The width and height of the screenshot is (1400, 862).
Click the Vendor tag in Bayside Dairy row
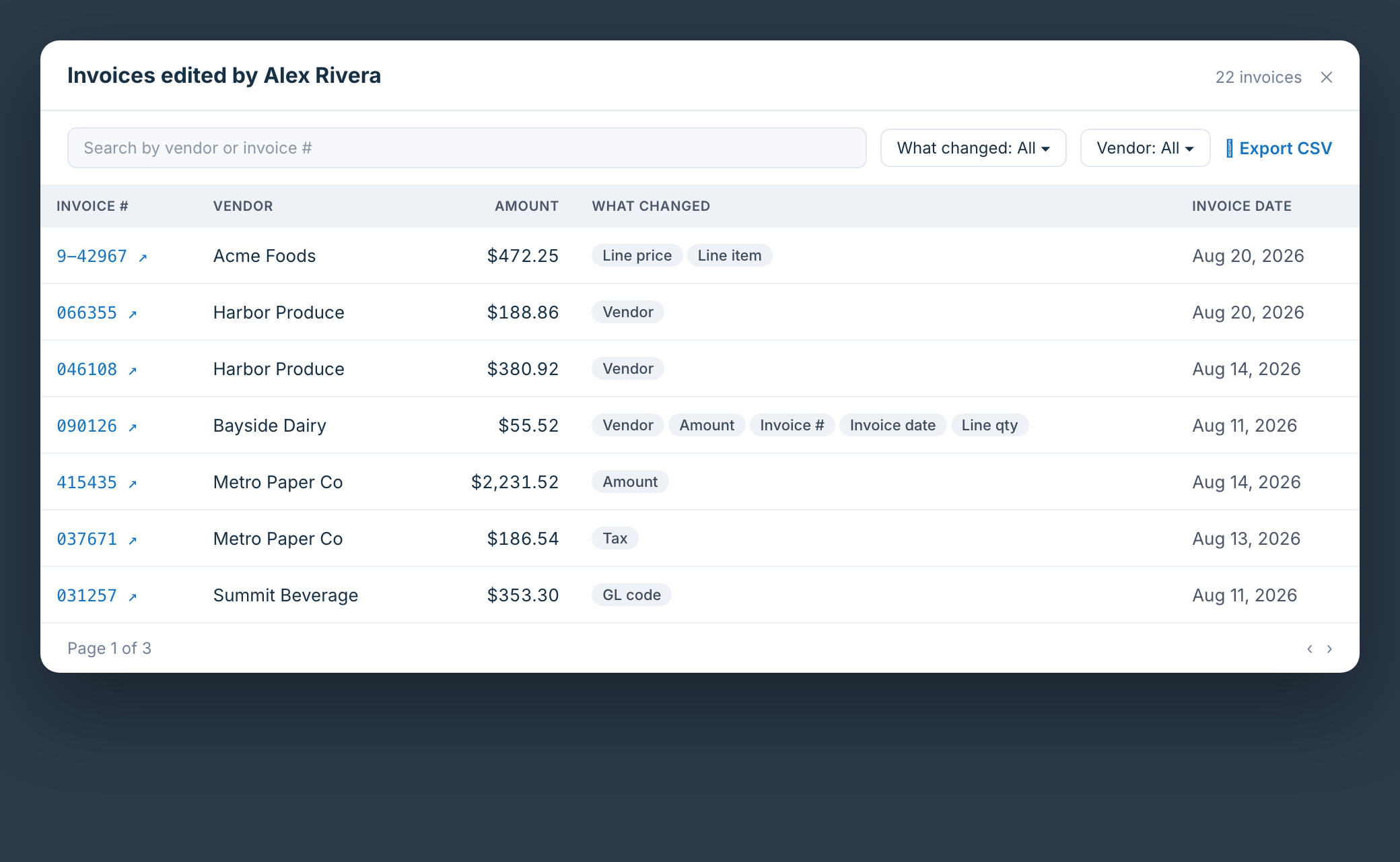coord(628,425)
